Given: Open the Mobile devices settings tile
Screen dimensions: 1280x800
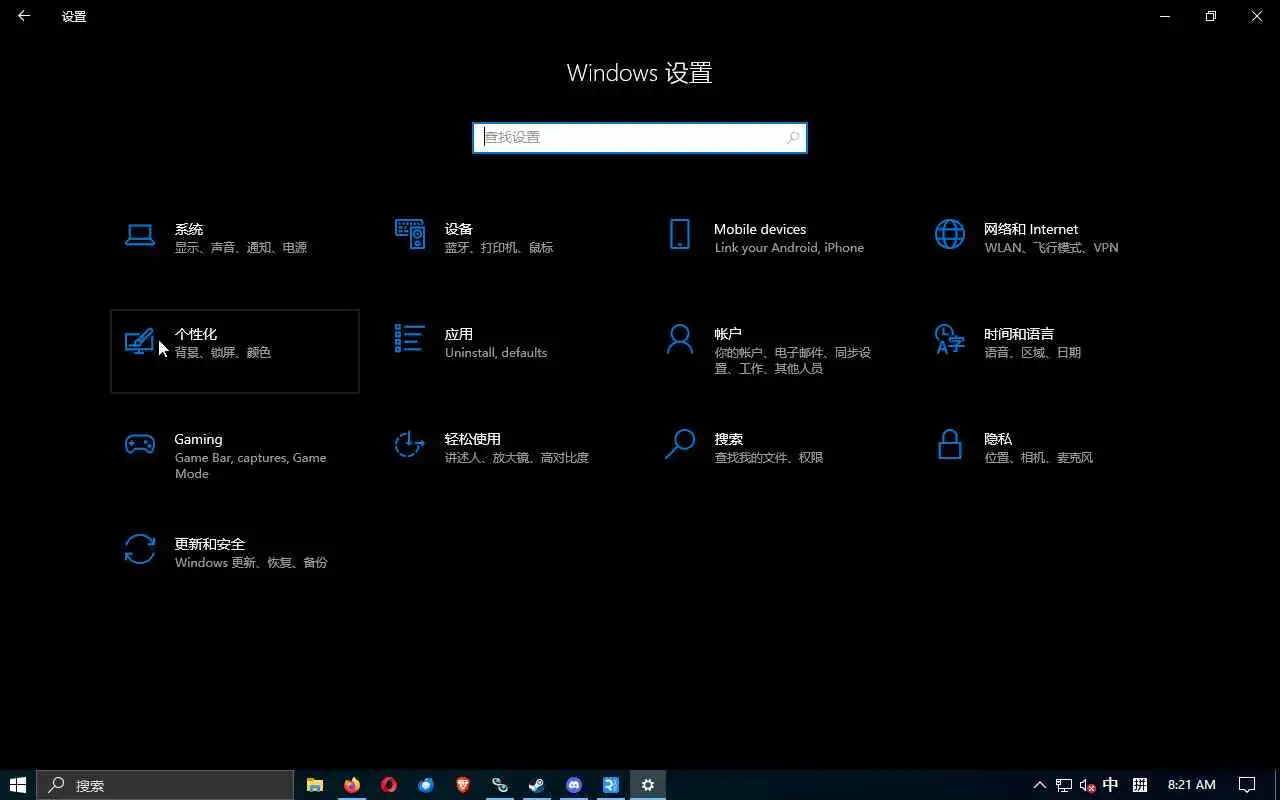Looking at the screenshot, I should tap(774, 246).
